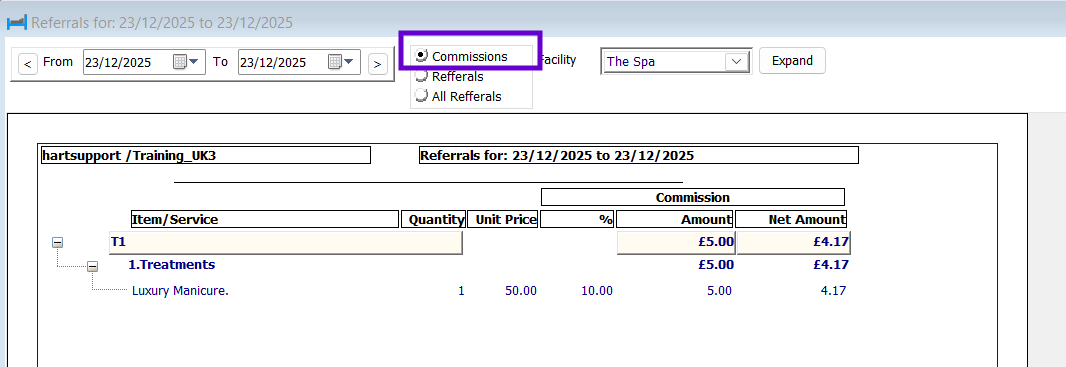Click the 10.00 percent value
Viewport: 1066px width, 367px height.
click(x=597, y=291)
